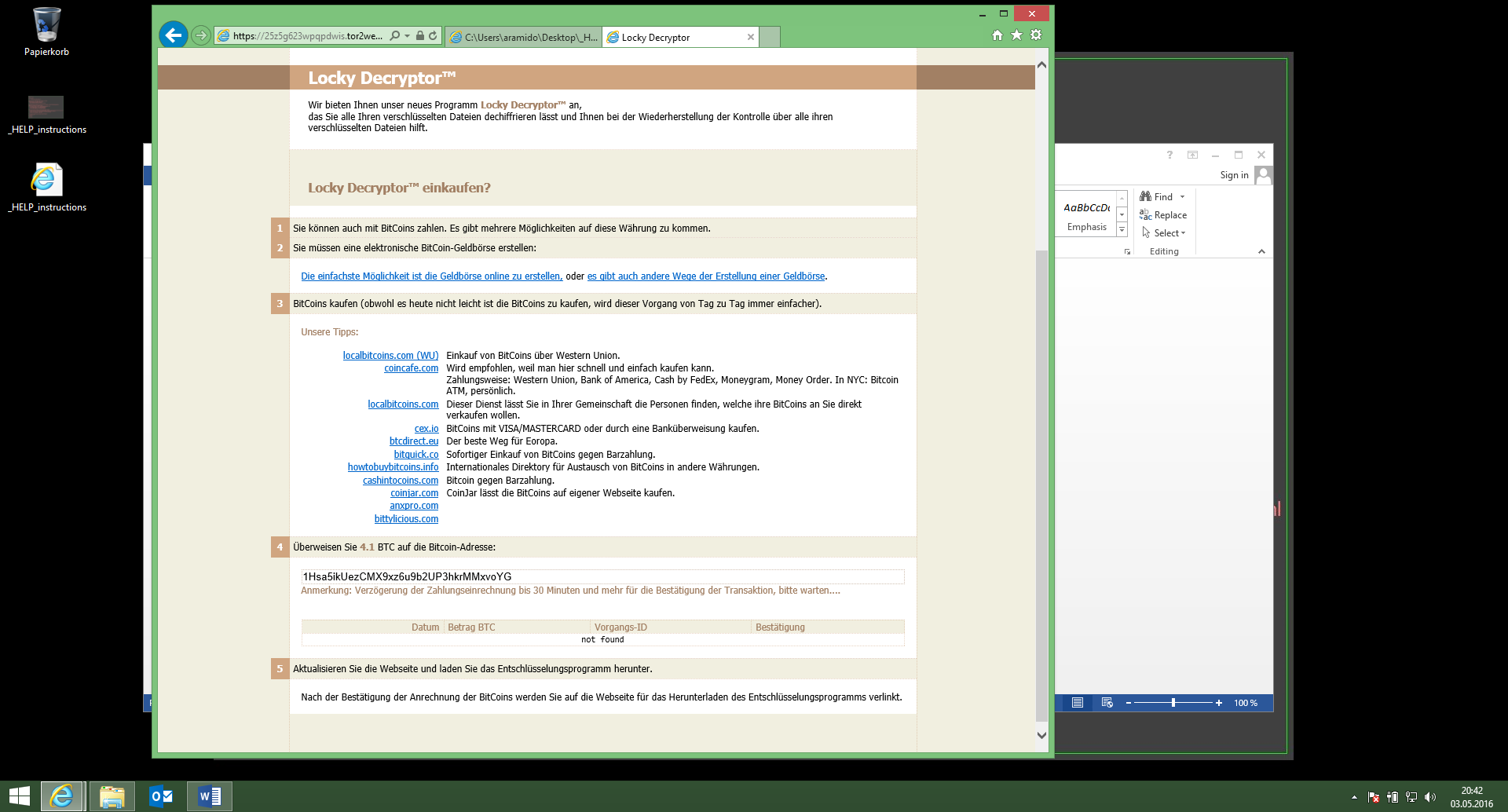This screenshot has height=812, width=1508.
Task: Click the browser scrollbar up arrow
Action: pos(1041,65)
